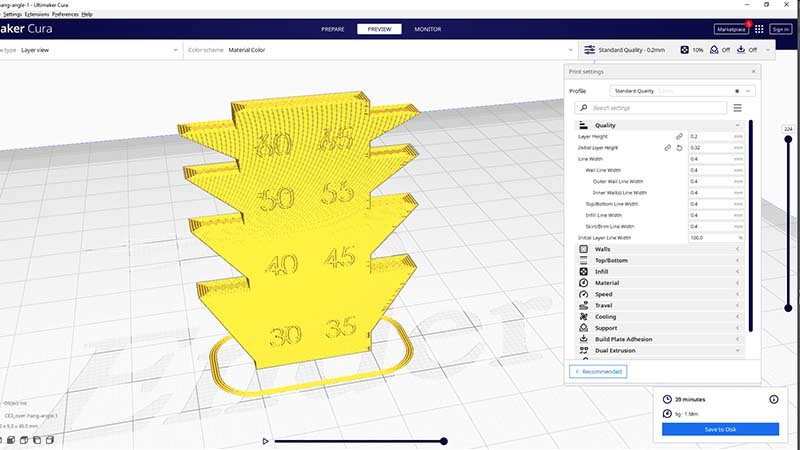Expand the Cooling settings section
This screenshot has height=450, width=800.
click(x=737, y=316)
